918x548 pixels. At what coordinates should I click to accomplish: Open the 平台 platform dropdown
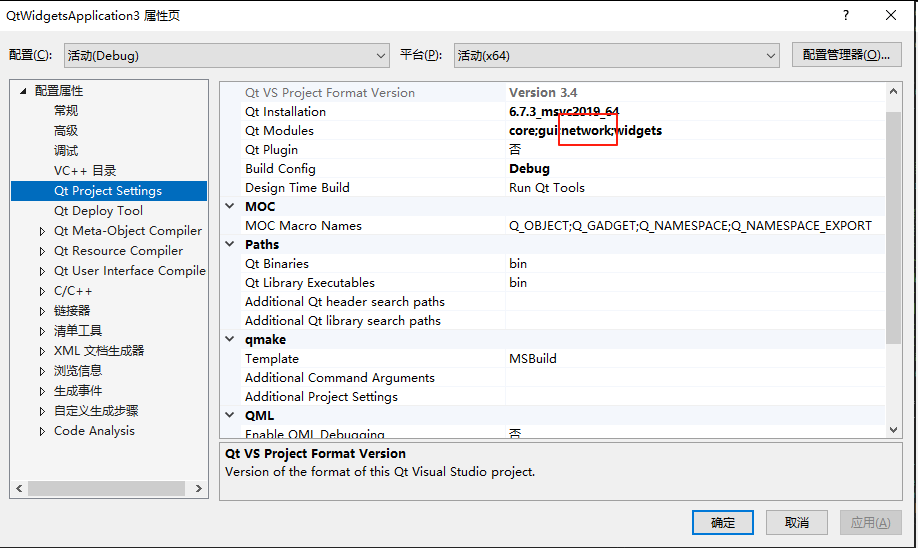click(x=616, y=56)
